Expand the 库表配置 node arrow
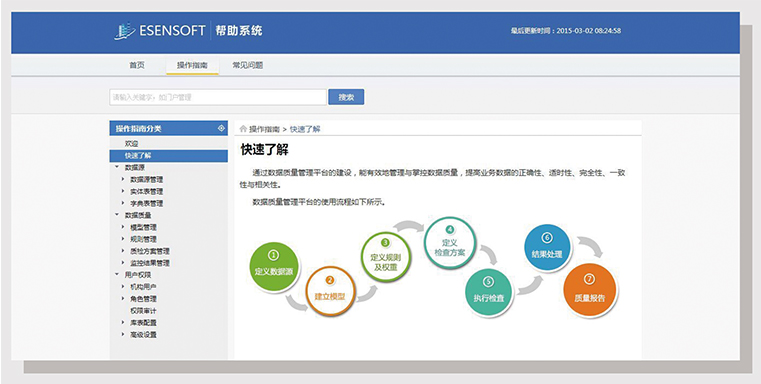Viewport: 761px width, 384px height. 123,322
